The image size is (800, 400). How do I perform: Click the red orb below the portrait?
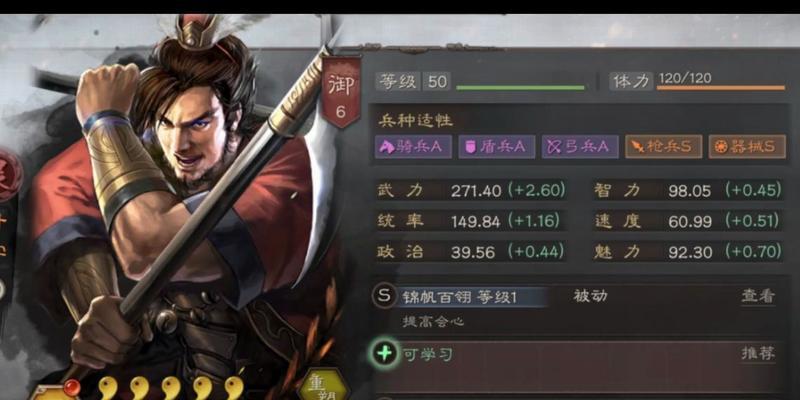(72, 388)
